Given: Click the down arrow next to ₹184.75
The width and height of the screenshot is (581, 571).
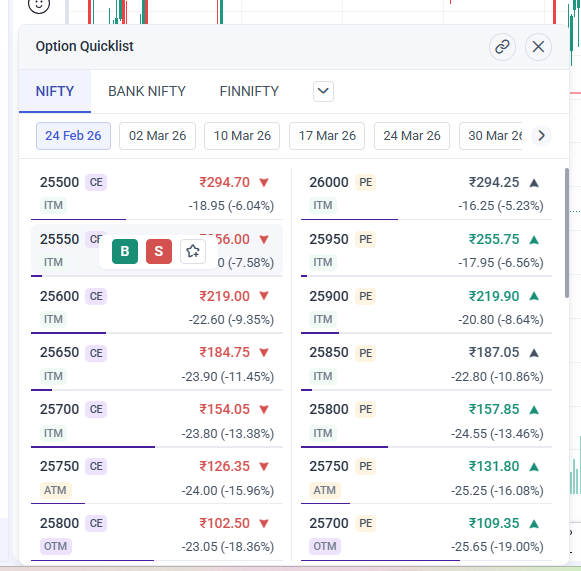Looking at the screenshot, I should coord(264,353).
